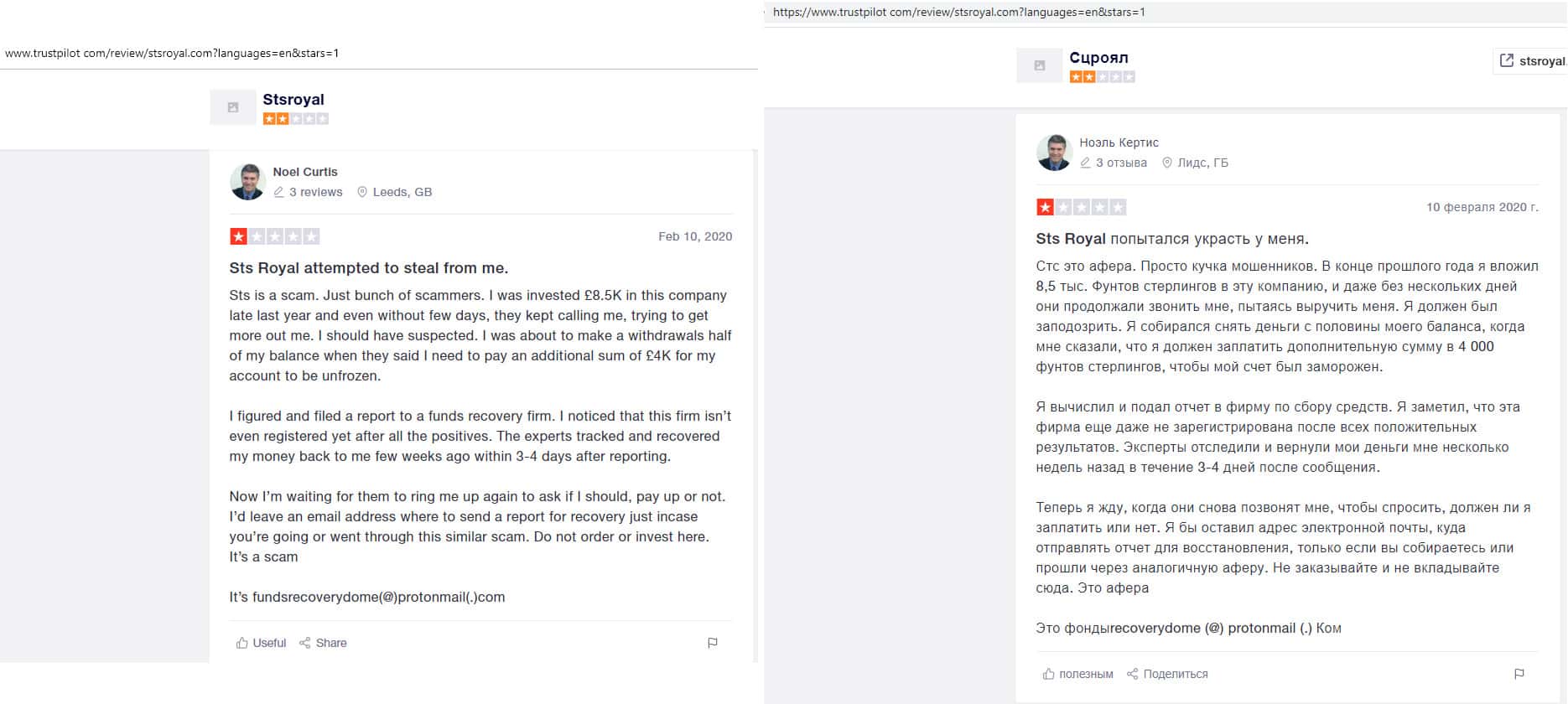Open the external link icon beside stsroyal
Viewport: 1568px width, 704px height.
tap(1507, 60)
